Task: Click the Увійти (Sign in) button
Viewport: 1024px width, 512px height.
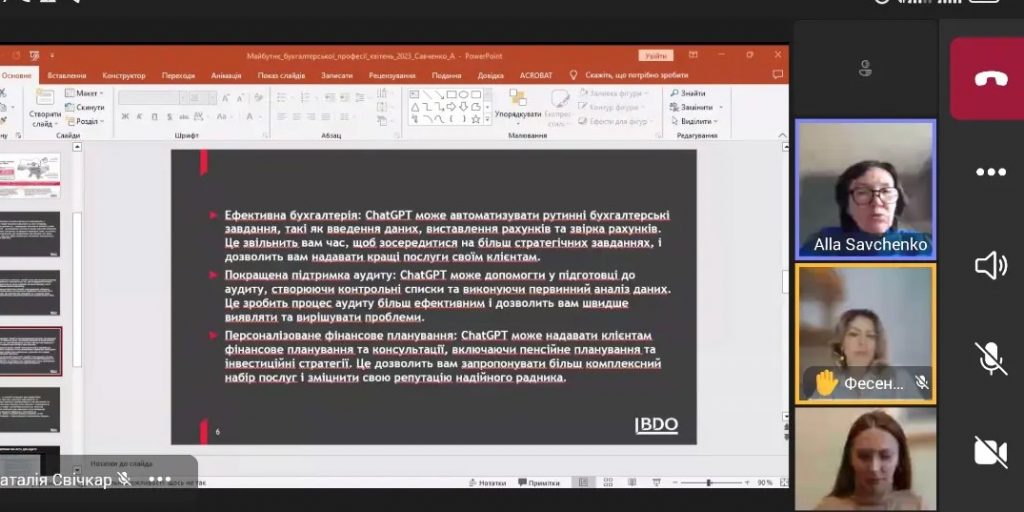Action: click(655, 56)
